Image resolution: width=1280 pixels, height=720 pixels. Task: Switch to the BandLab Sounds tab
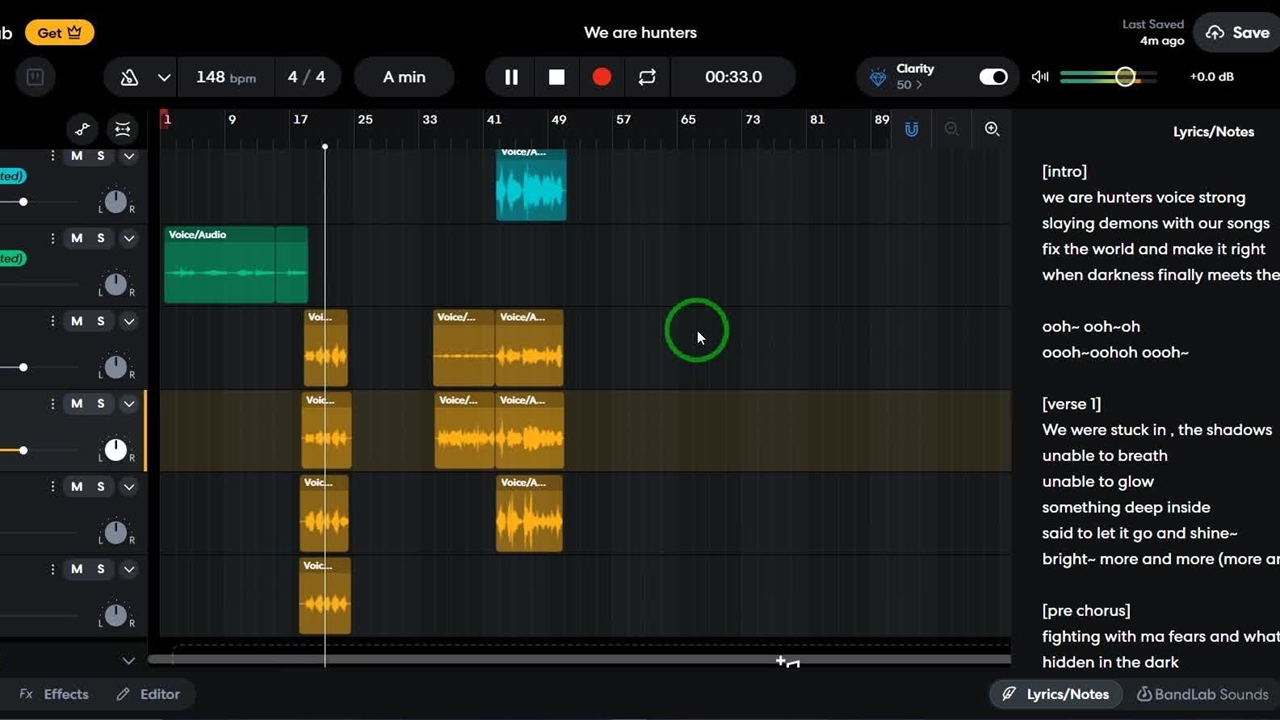pos(1202,694)
